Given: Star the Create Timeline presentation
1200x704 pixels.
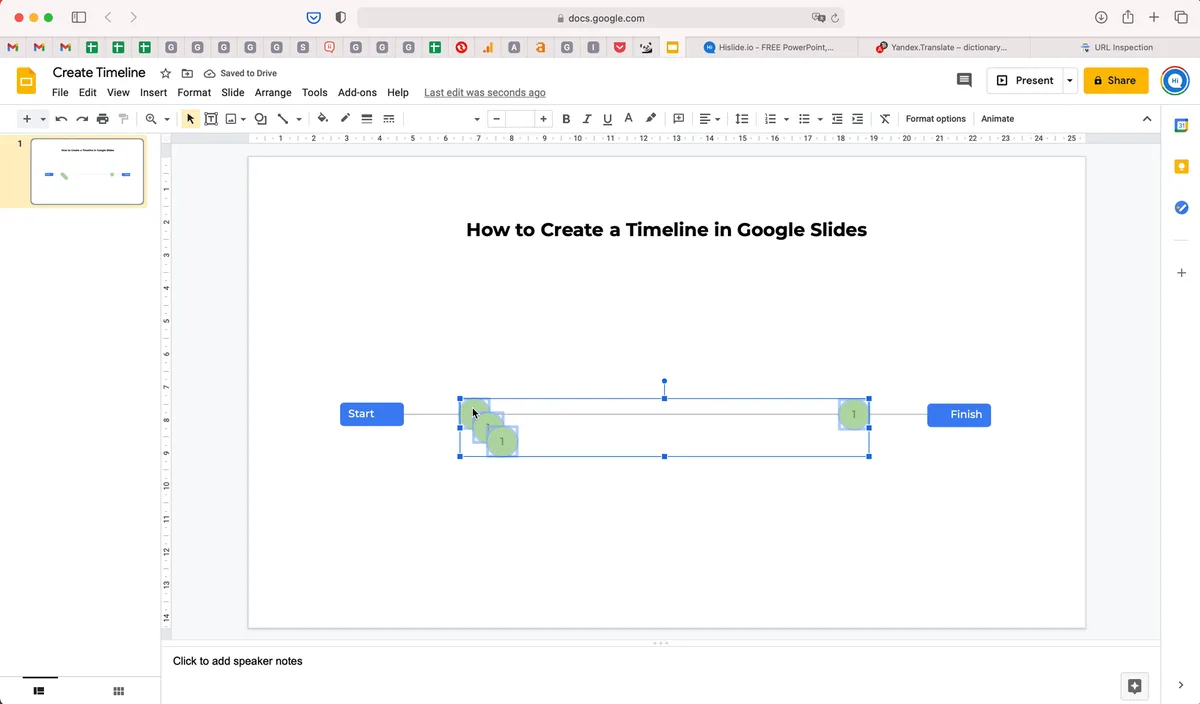Looking at the screenshot, I should (x=166, y=74).
